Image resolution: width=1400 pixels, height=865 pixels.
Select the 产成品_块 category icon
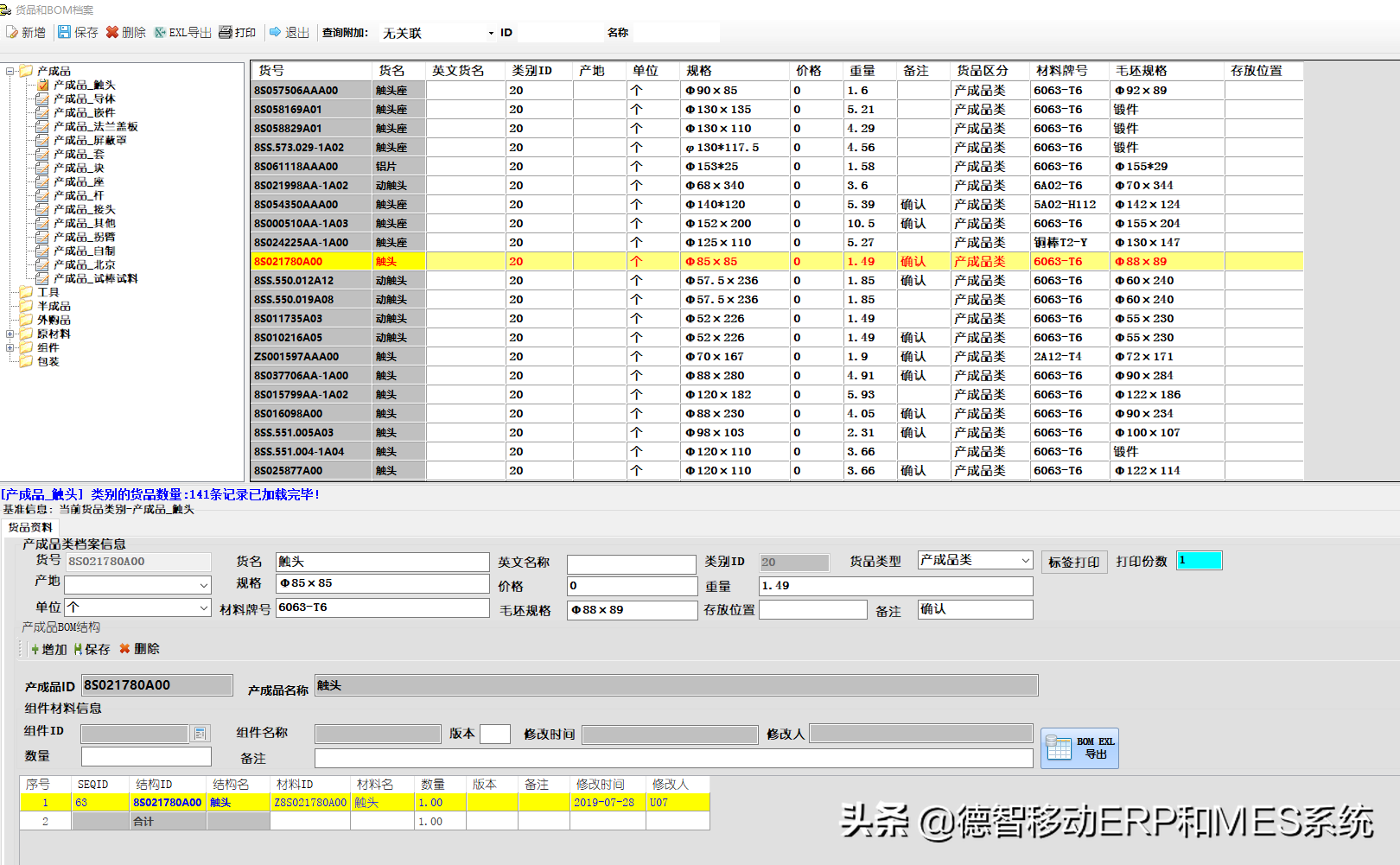pos(42,168)
